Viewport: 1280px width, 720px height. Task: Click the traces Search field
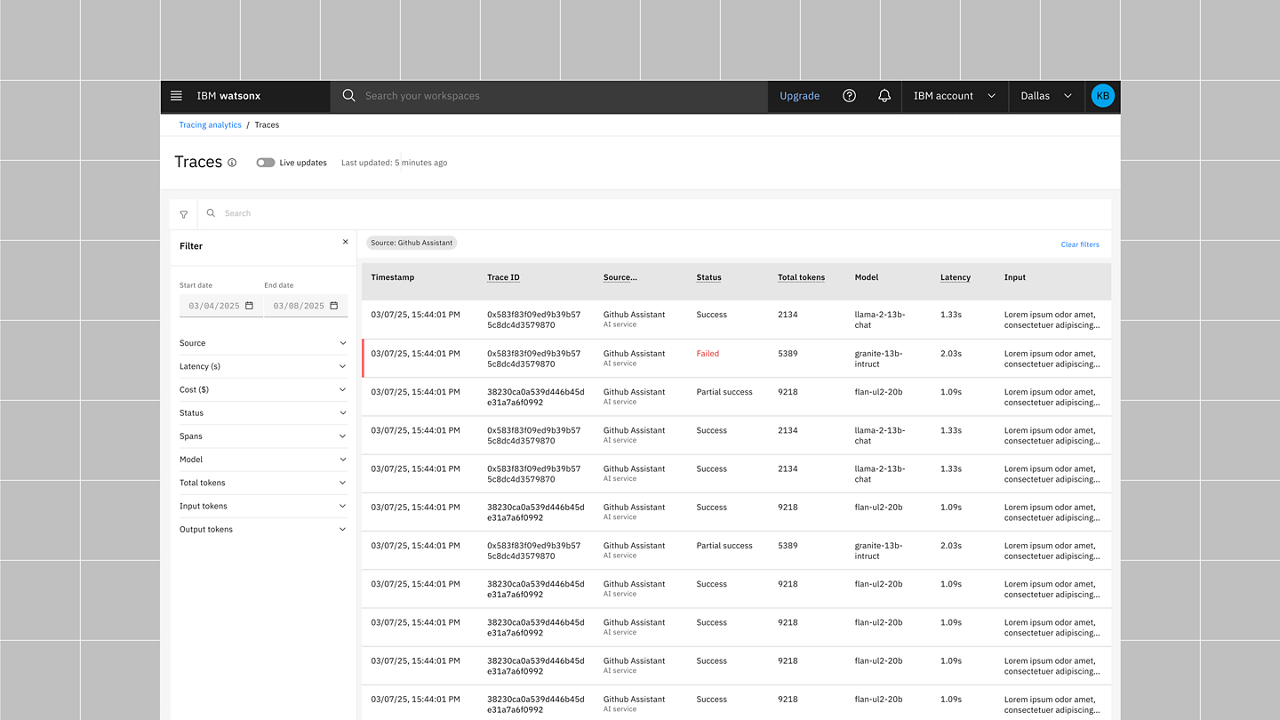655,214
